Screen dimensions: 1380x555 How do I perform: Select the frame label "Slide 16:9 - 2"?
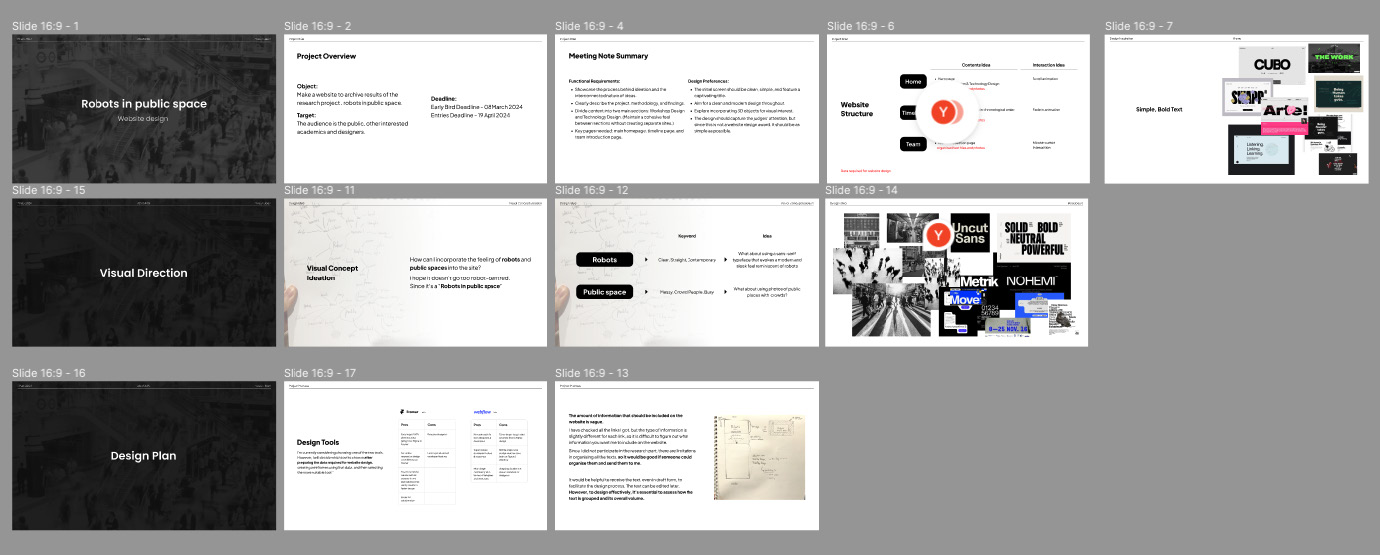pos(319,26)
